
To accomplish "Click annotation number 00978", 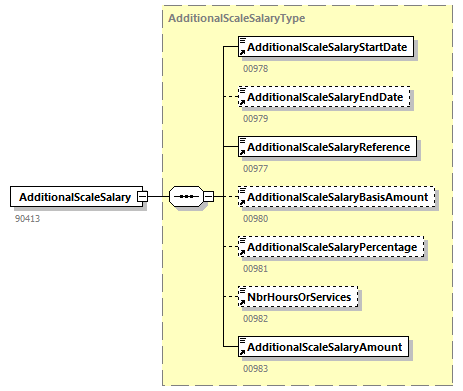I will click(255, 69).
